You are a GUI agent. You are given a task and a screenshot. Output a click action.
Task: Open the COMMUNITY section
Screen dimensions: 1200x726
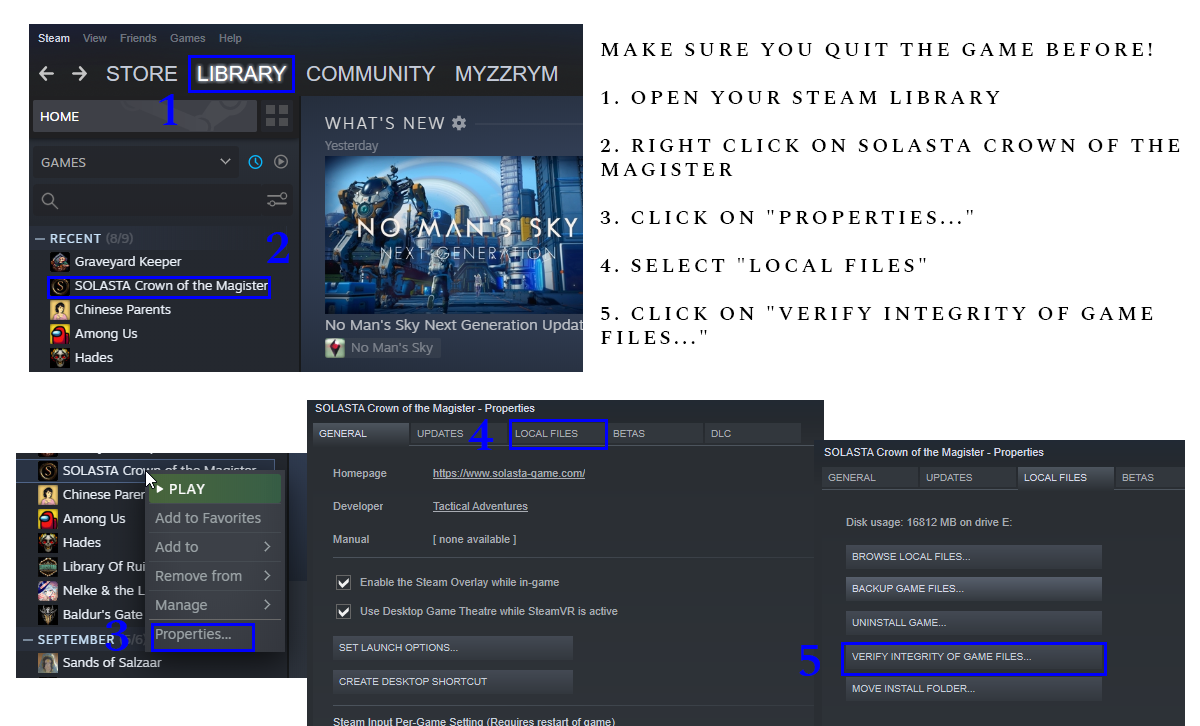tap(370, 74)
